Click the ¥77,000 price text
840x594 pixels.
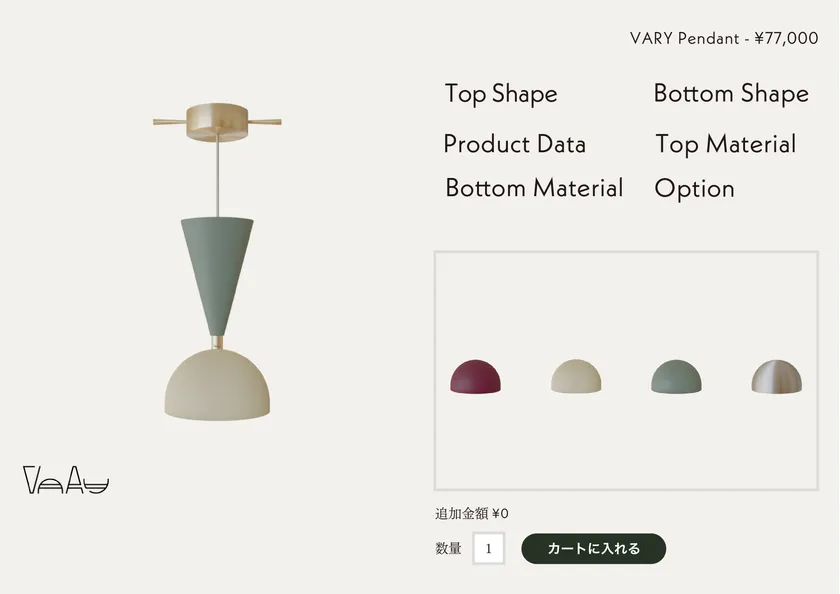(x=786, y=39)
